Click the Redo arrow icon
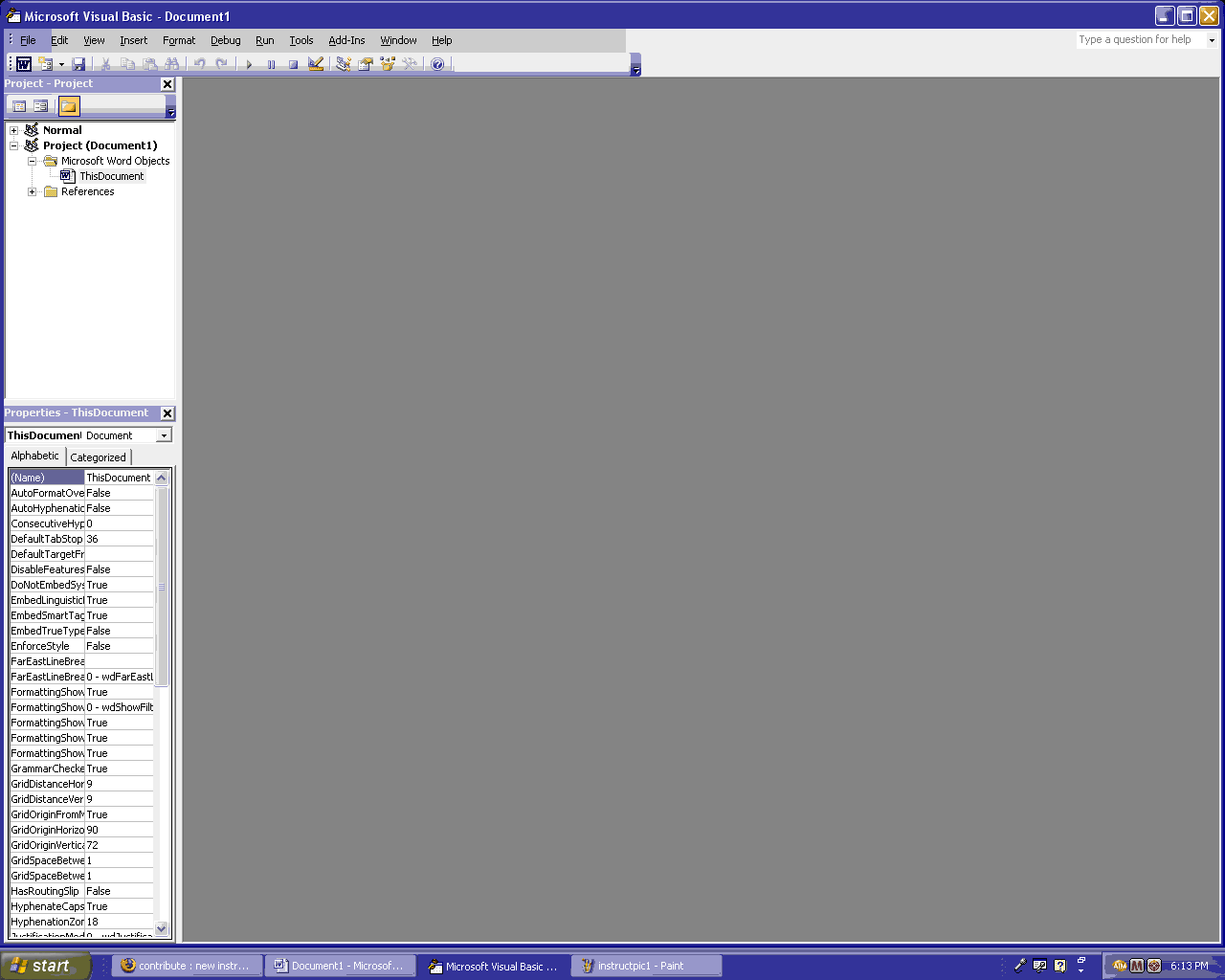 (x=222, y=64)
